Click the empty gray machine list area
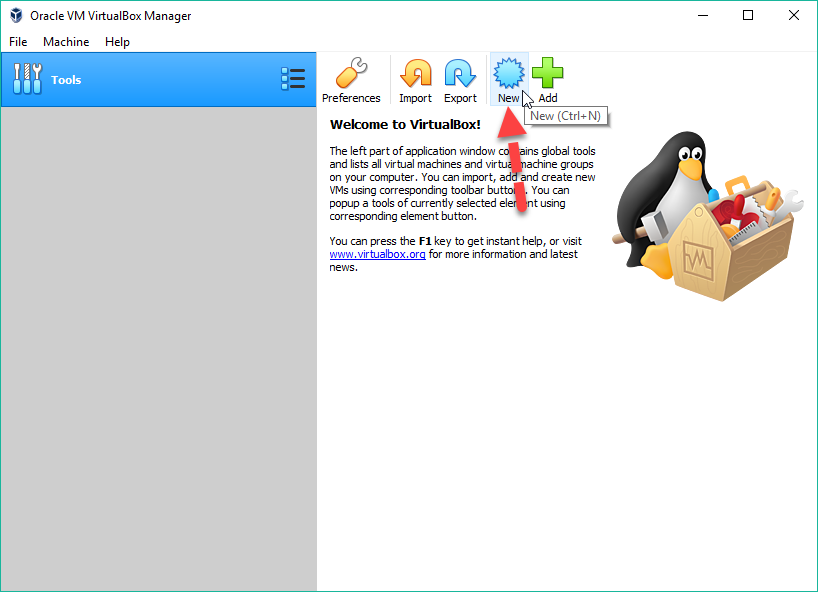The height and width of the screenshot is (592, 818). [x=158, y=340]
